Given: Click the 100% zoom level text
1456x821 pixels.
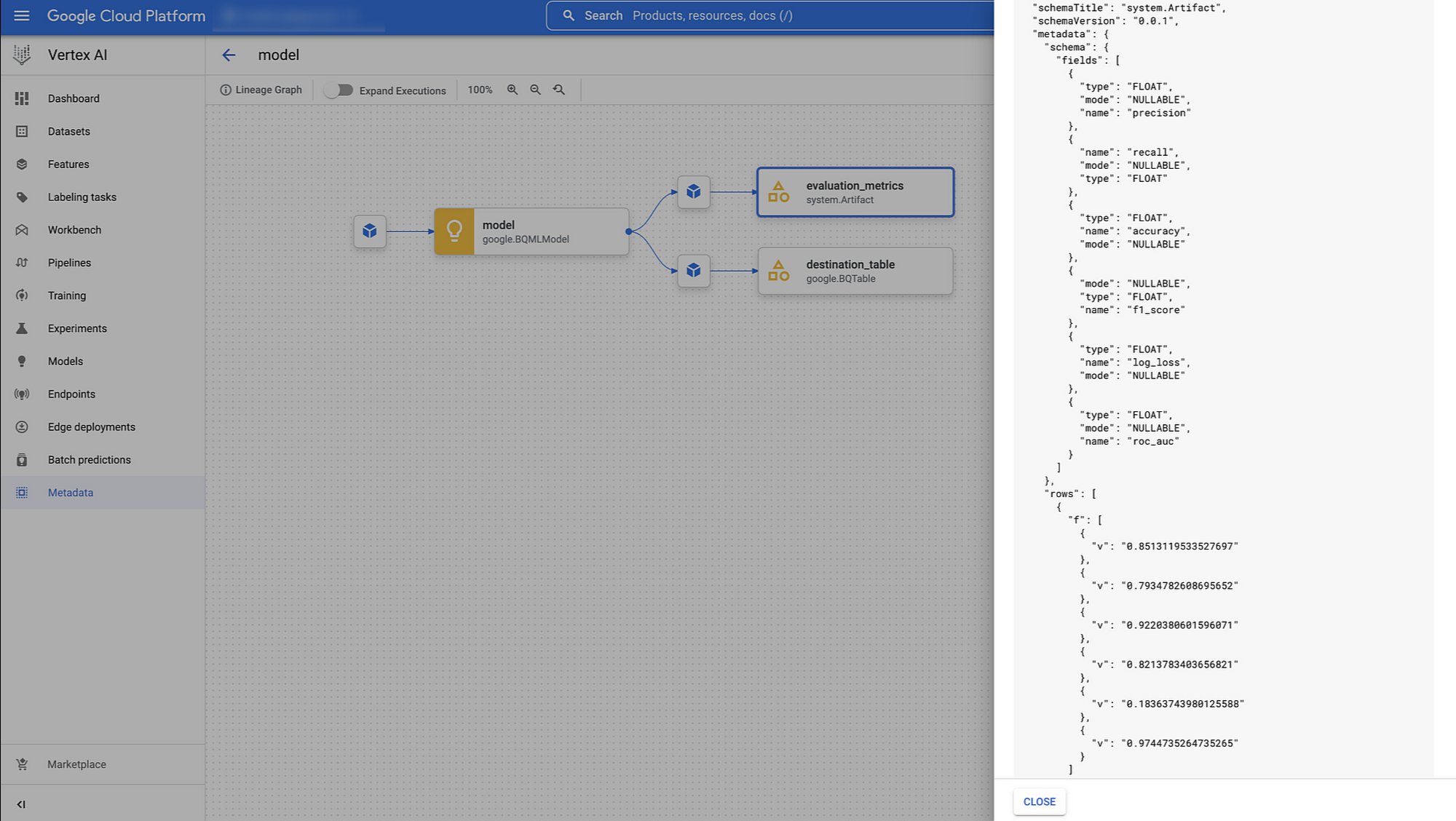Looking at the screenshot, I should (x=480, y=90).
